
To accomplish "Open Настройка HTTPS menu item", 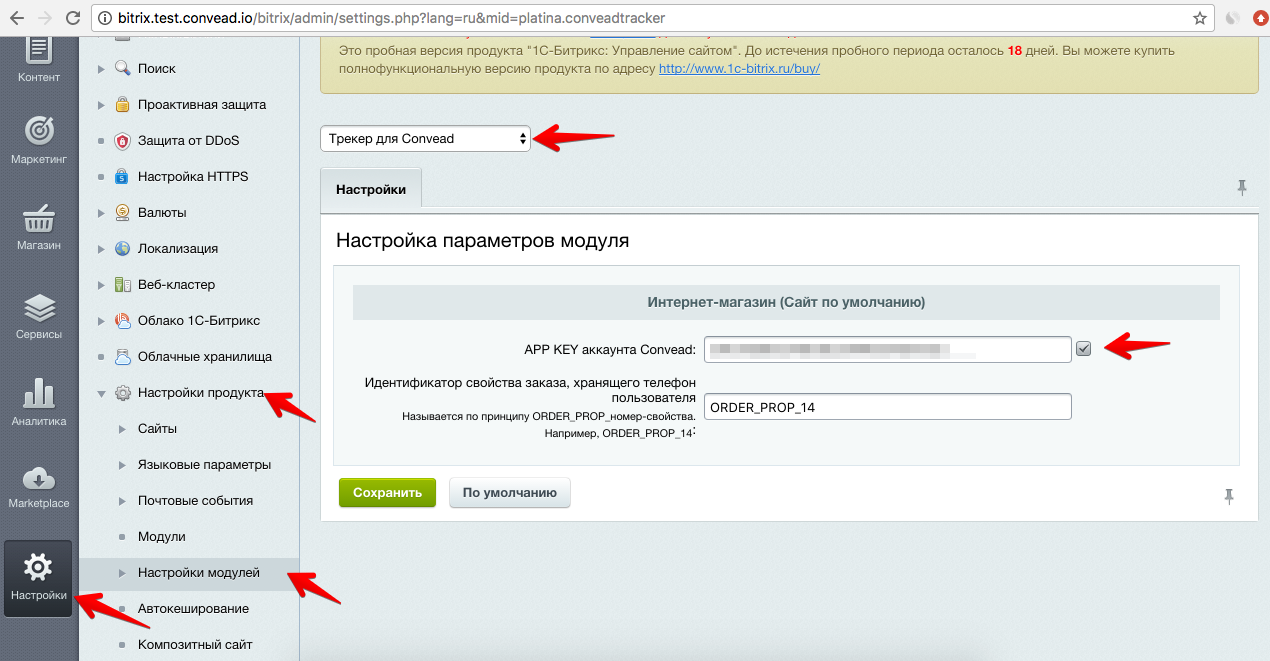I will point(193,177).
